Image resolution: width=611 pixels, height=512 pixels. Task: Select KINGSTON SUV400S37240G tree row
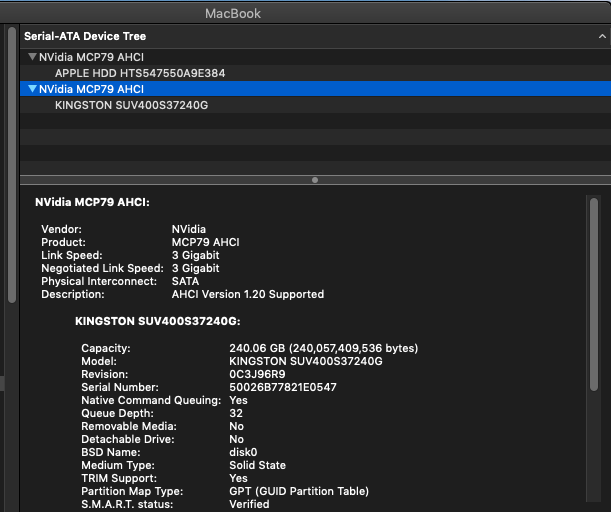click(315, 105)
